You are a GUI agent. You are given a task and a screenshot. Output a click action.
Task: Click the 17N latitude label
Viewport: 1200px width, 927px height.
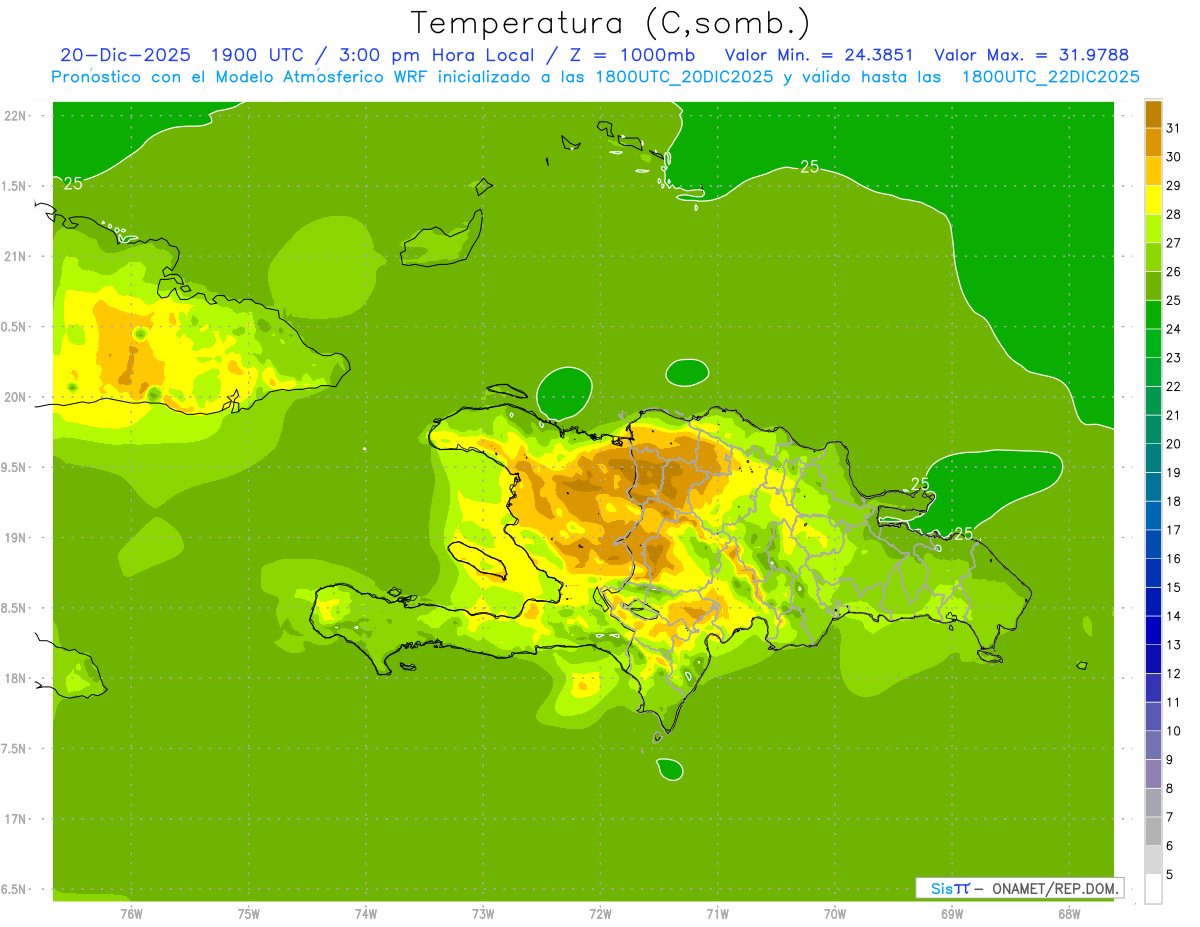click(17, 819)
